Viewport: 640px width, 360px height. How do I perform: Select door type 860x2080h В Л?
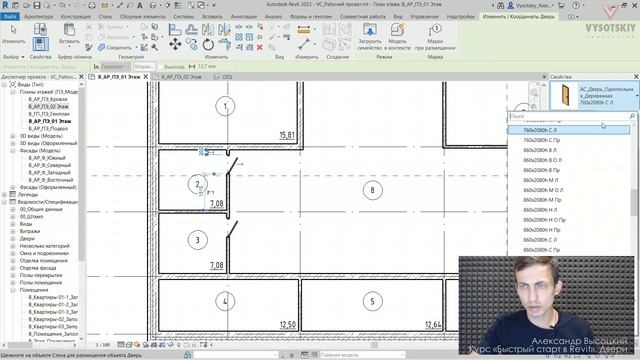point(540,150)
